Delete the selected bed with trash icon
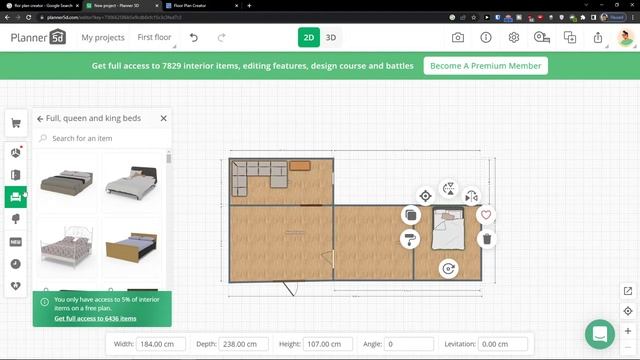Viewport: 640px width, 360px height. coord(487,239)
